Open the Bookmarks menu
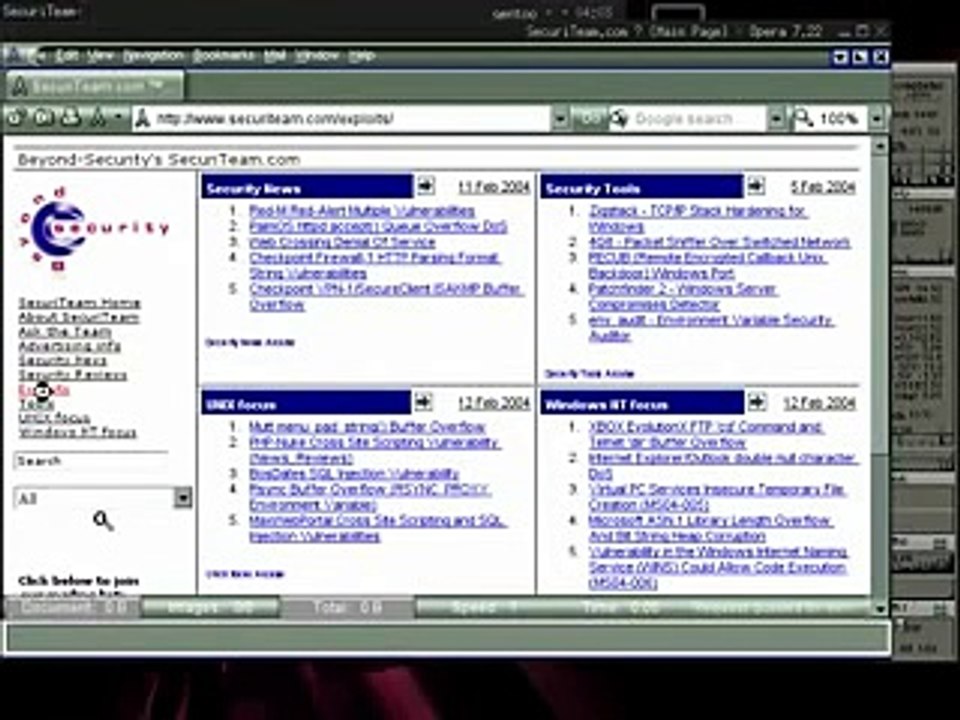The height and width of the screenshot is (720, 960). (223, 56)
